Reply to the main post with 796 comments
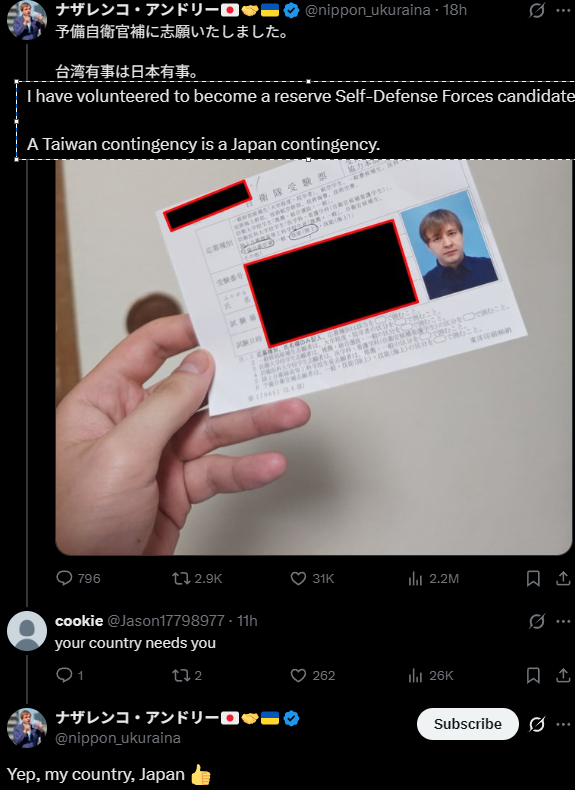575x790 pixels. (x=78, y=578)
